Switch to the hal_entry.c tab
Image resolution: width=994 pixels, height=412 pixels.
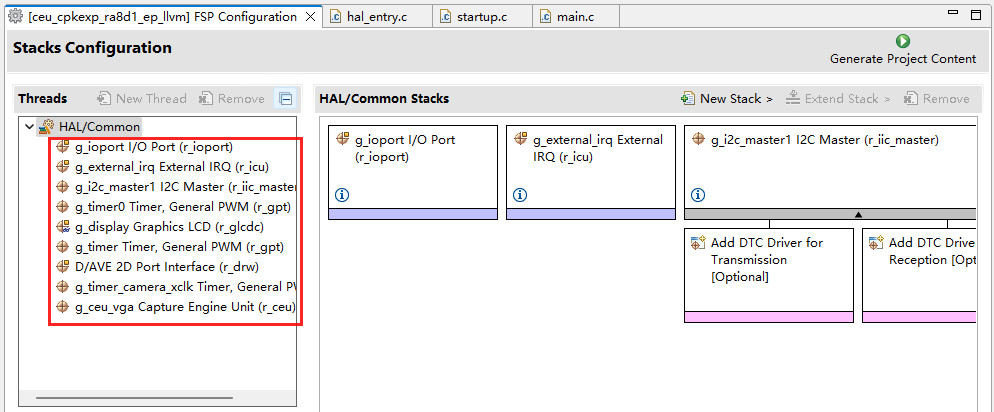pos(377,16)
